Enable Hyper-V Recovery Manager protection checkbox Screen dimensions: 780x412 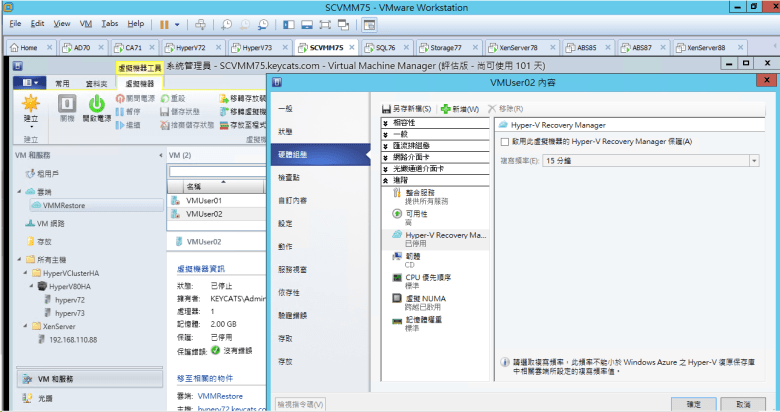pyautogui.click(x=503, y=142)
